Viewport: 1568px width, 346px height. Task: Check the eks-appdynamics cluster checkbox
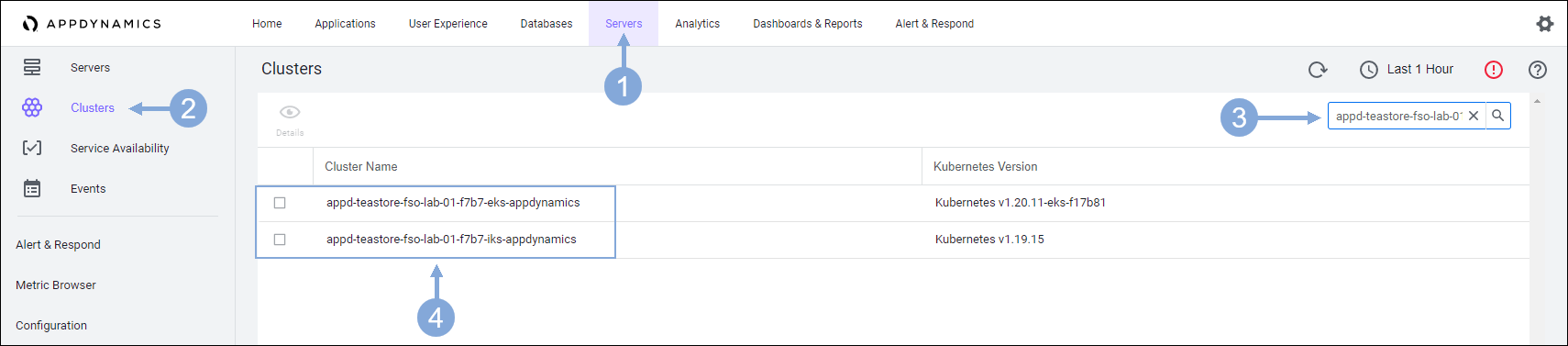click(280, 203)
